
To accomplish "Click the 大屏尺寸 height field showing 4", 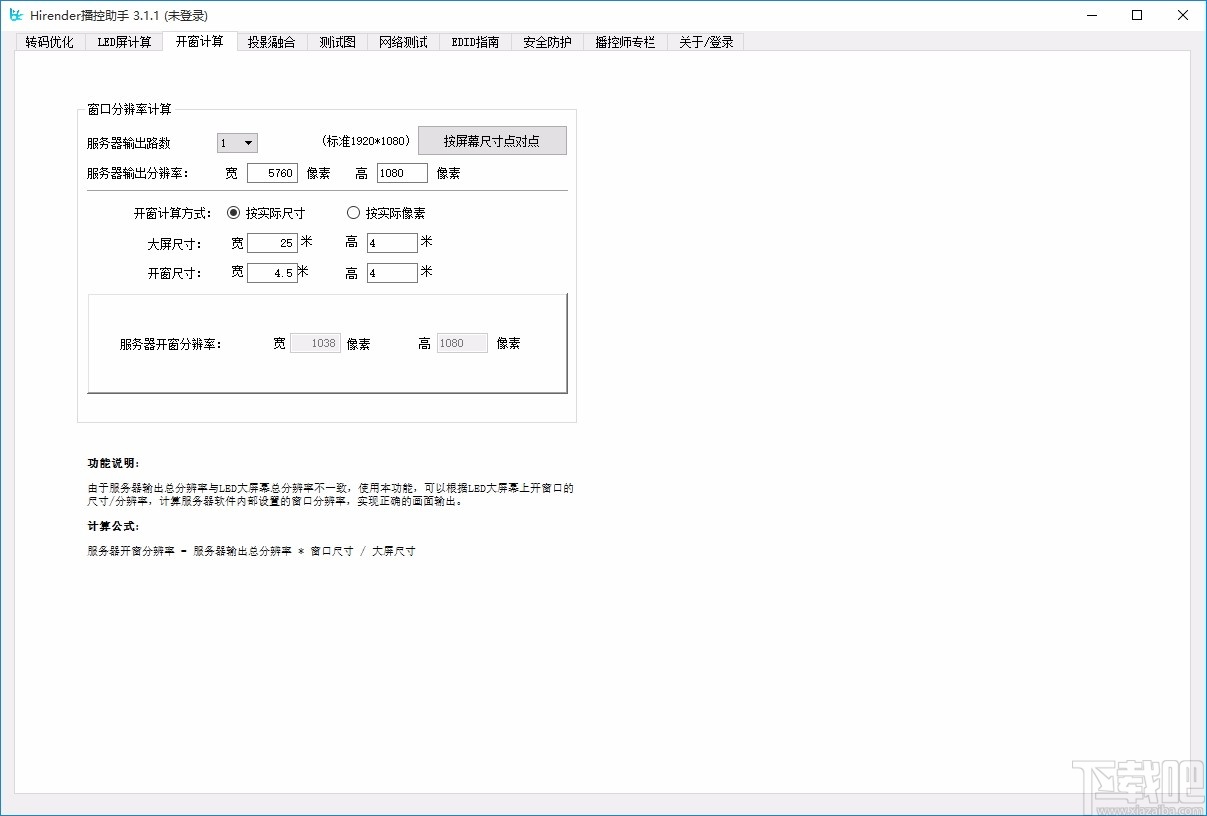I will click(392, 242).
